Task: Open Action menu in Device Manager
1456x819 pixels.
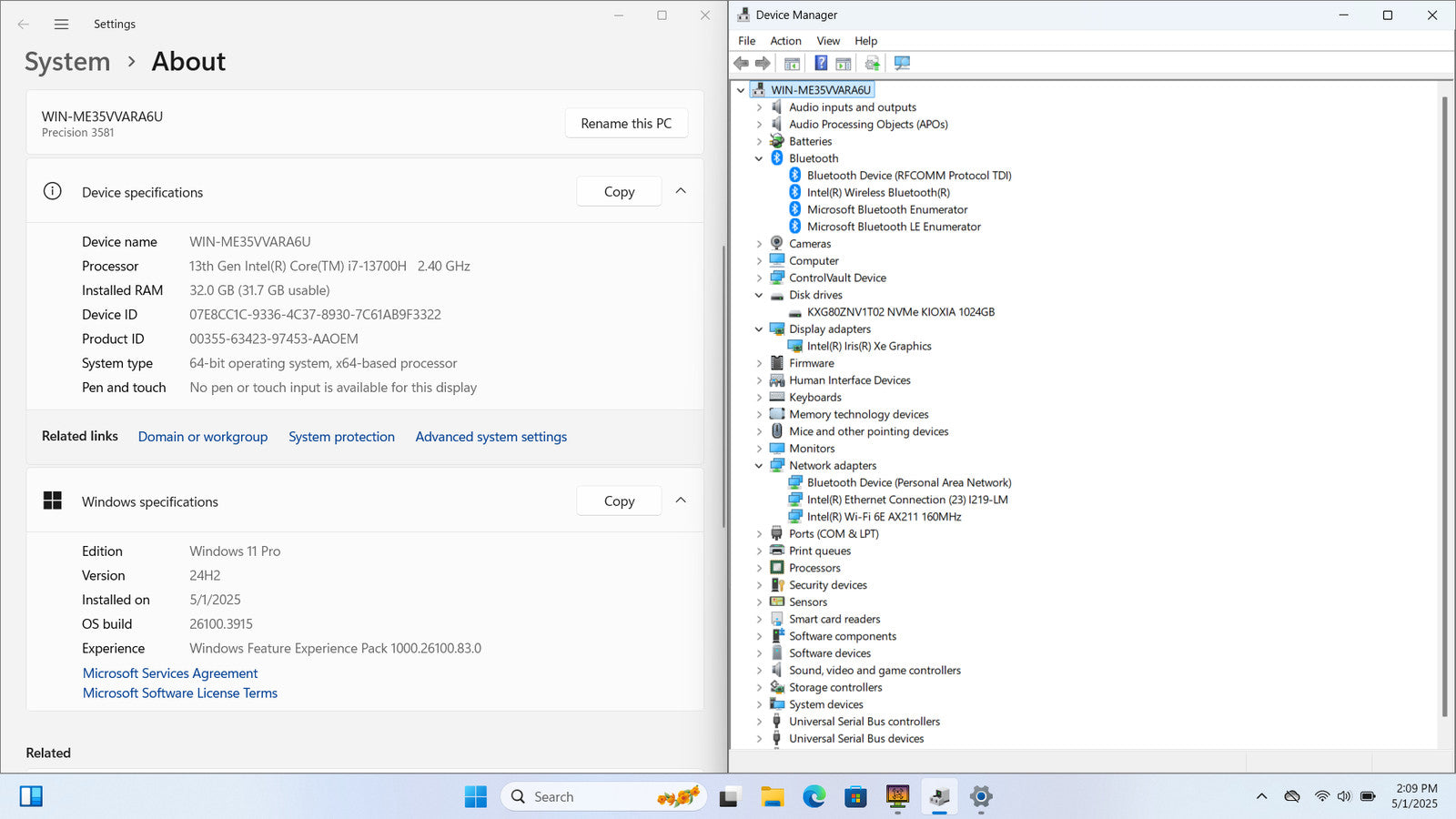Action: 785,41
